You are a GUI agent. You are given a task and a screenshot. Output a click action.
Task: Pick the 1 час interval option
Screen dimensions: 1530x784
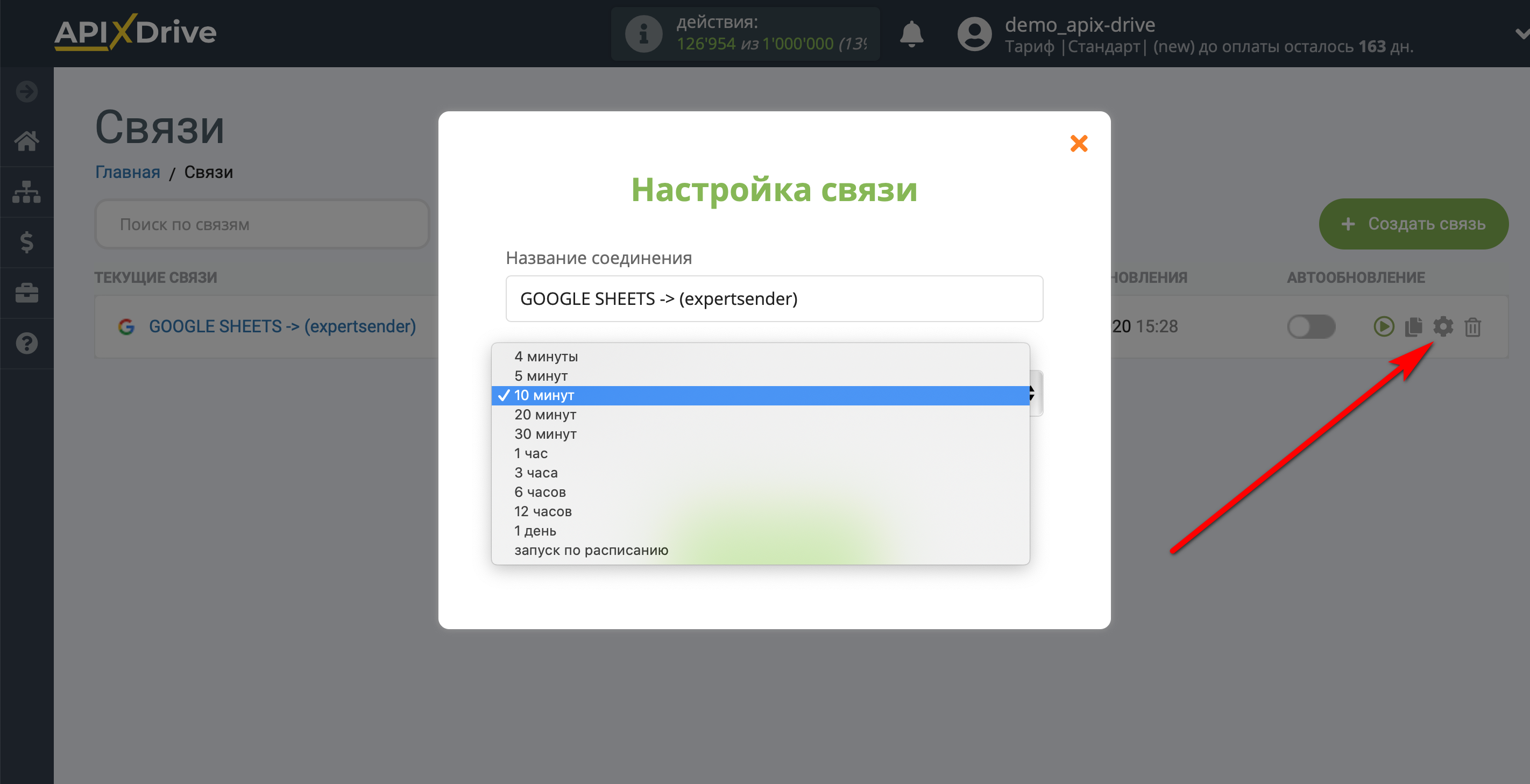click(760, 453)
